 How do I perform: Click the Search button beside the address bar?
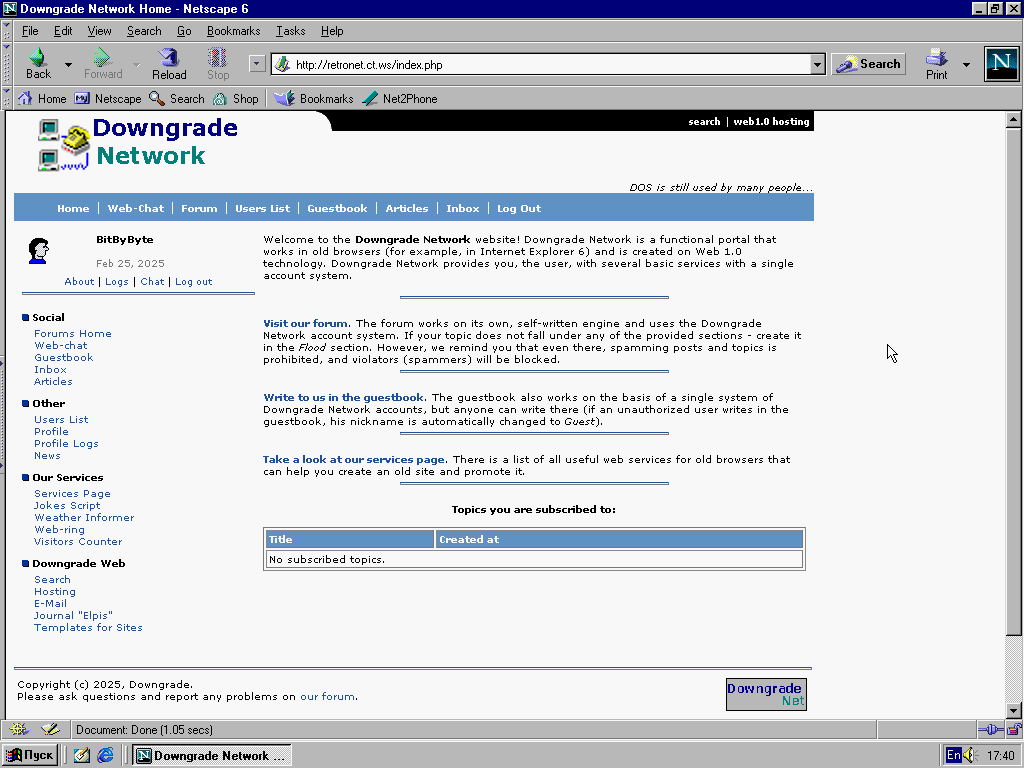(x=868, y=64)
